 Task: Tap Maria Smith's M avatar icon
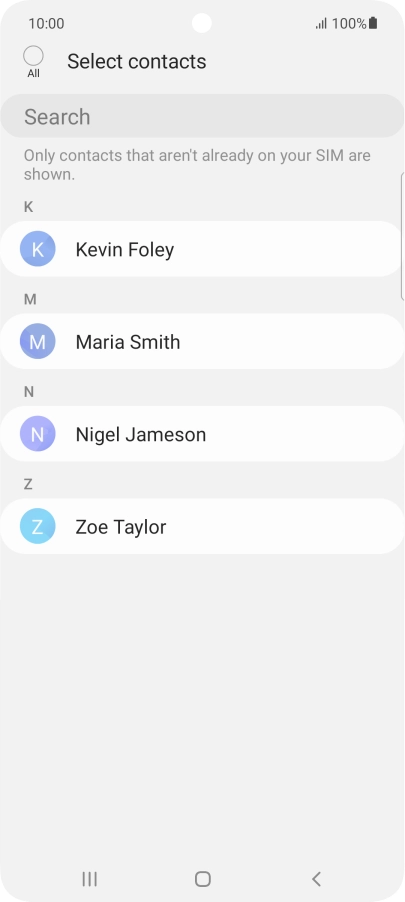tap(37, 342)
